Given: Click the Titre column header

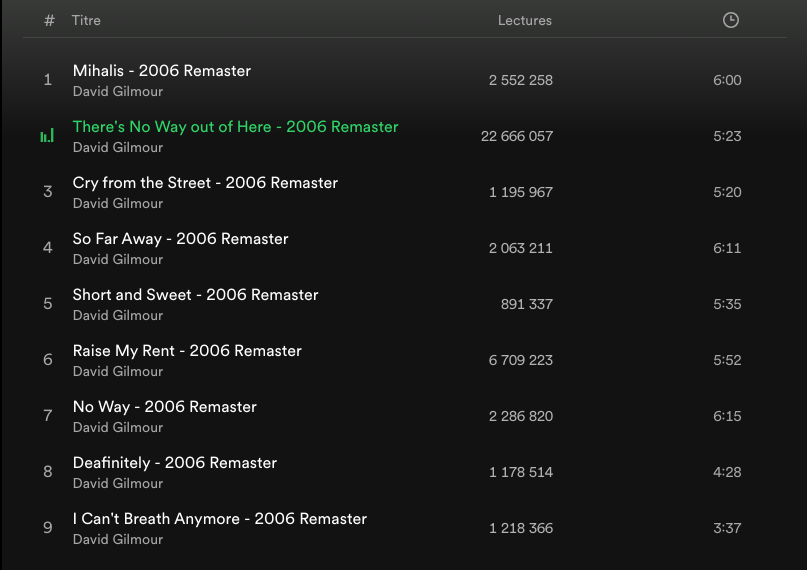Looking at the screenshot, I should [86, 20].
